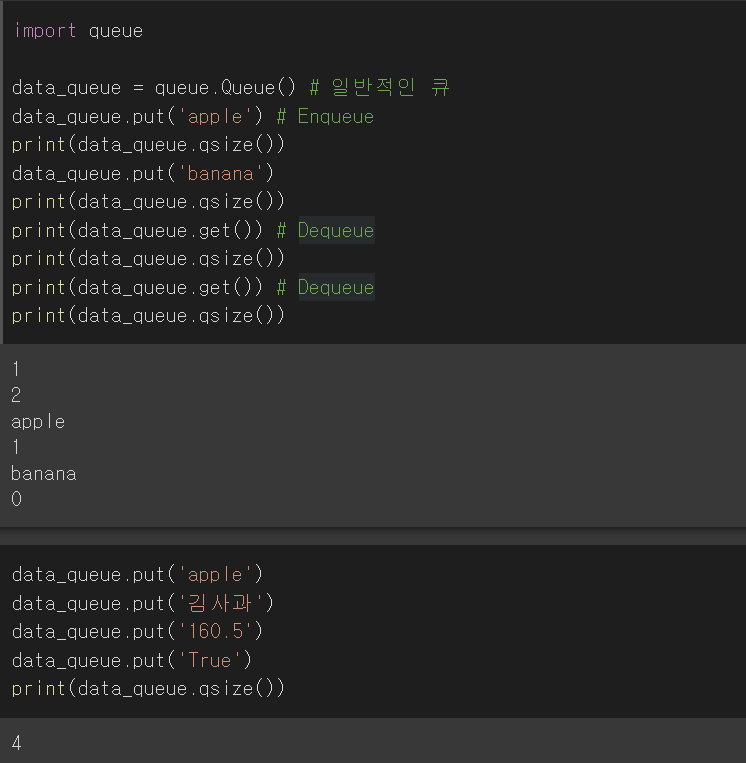Click the second highlighted 'Dequeue' comment word

coord(336,287)
